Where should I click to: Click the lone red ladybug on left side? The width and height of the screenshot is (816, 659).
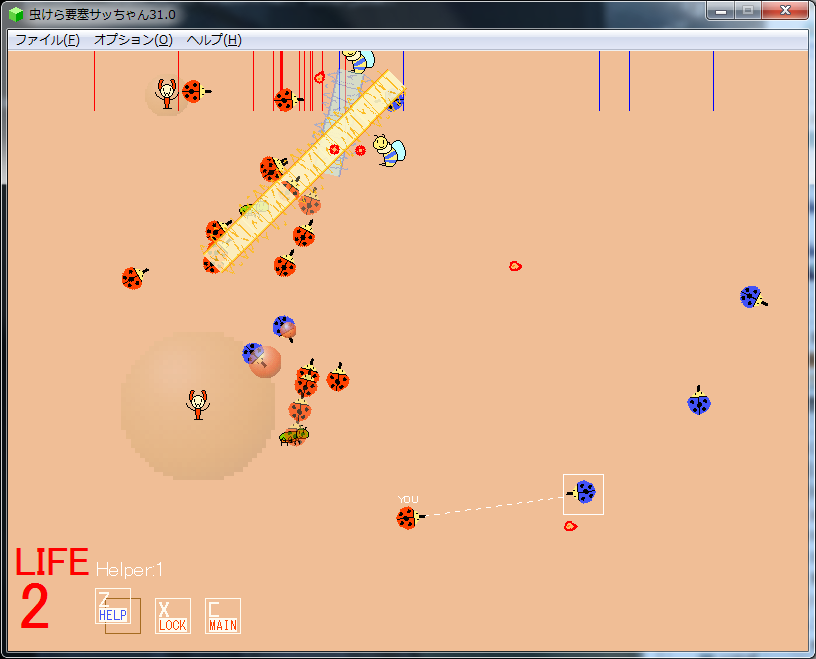134,277
